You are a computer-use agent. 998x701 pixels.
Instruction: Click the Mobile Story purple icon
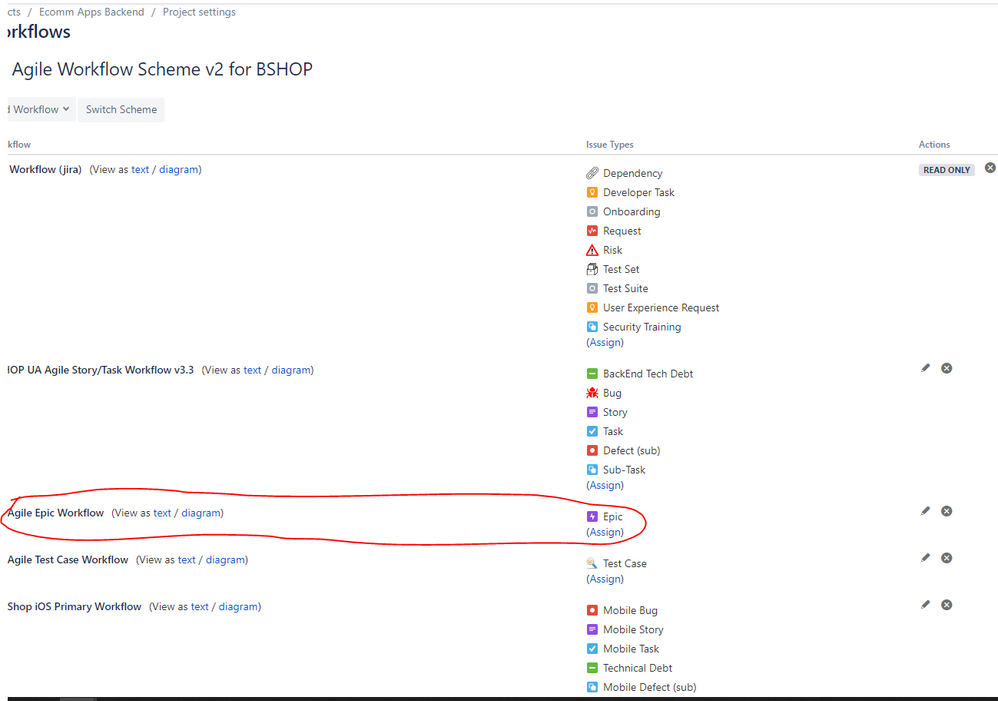(592, 629)
